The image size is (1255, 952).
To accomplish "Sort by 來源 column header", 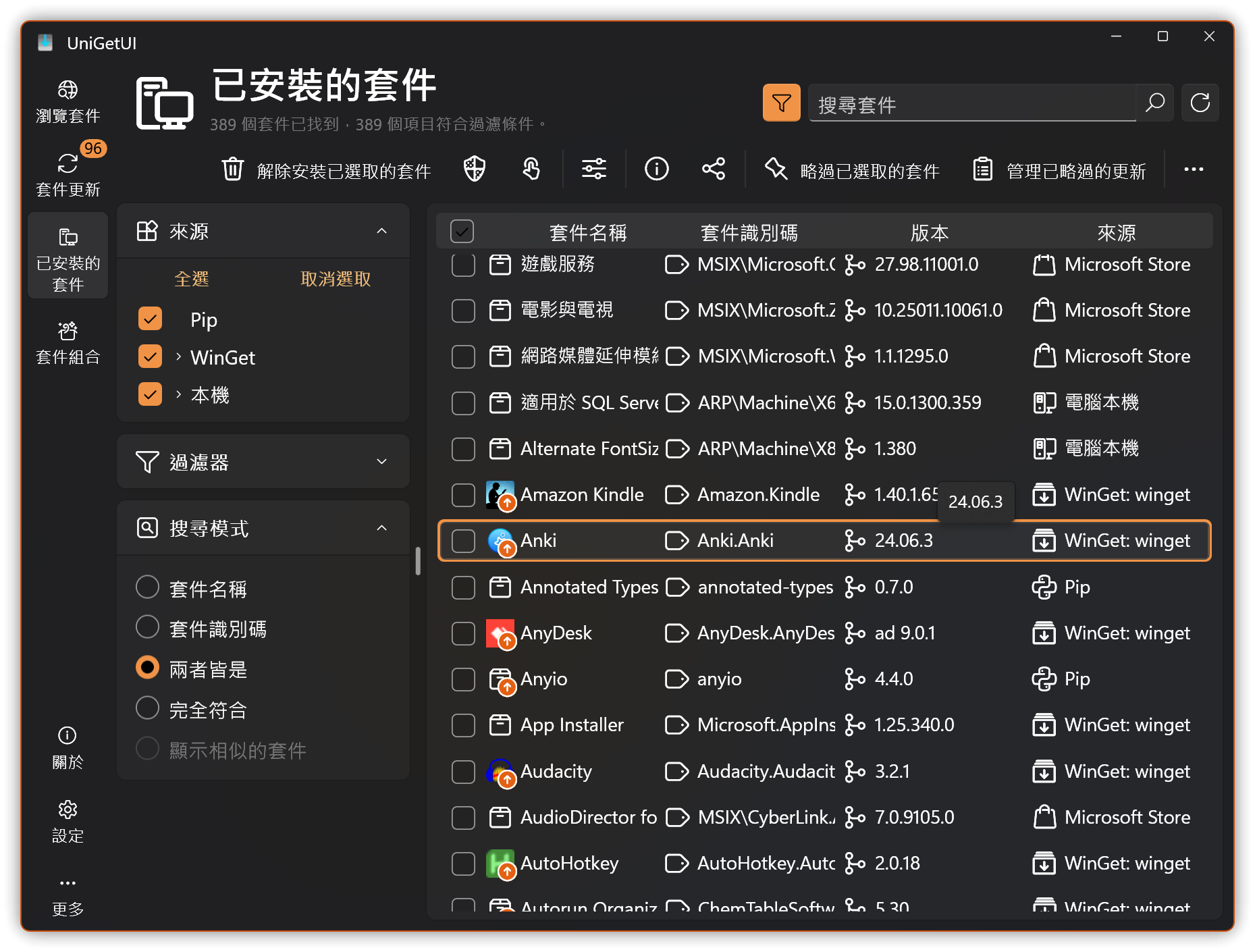I will [1116, 233].
